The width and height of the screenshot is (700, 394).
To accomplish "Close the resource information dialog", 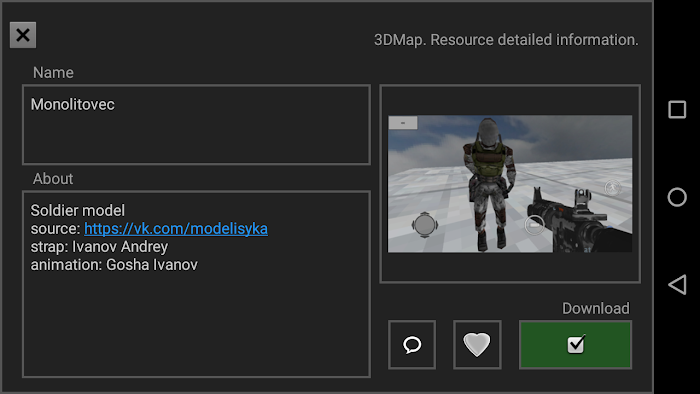I will (23, 35).
